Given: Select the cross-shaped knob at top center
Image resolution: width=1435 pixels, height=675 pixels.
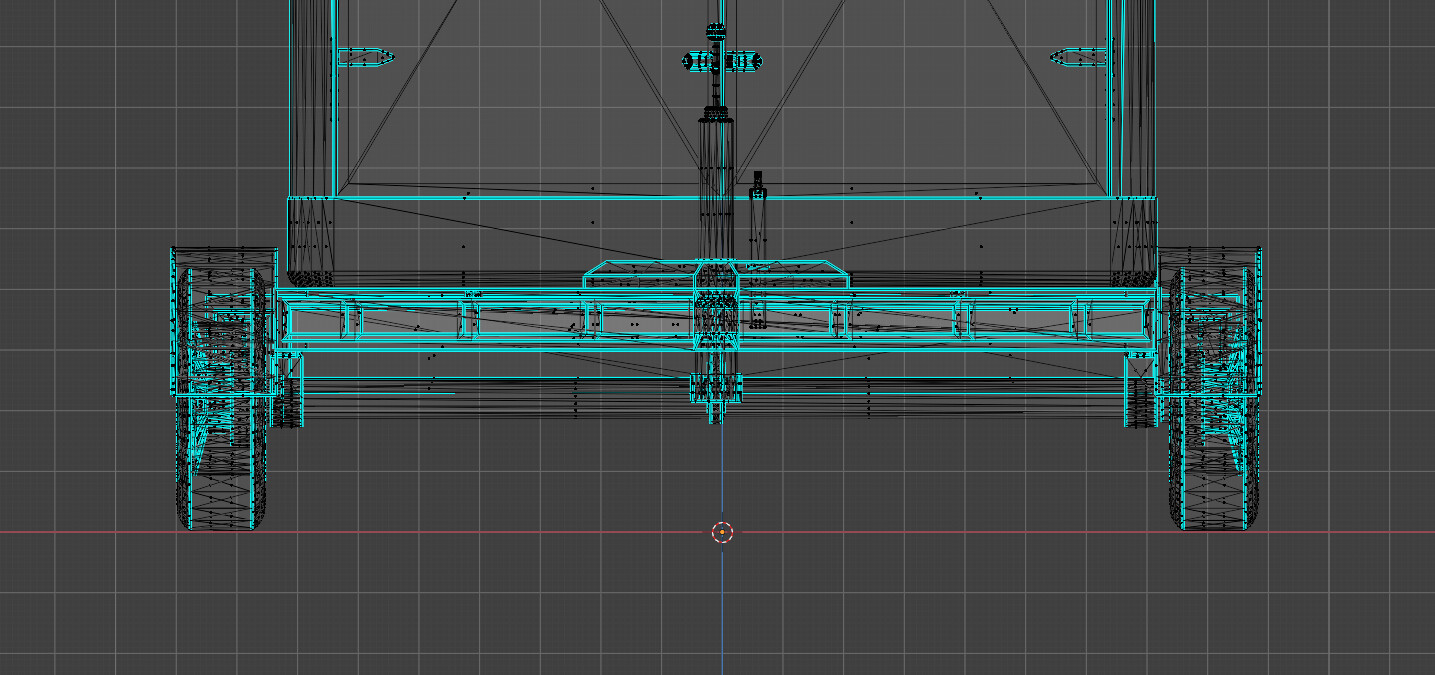Looking at the screenshot, I should point(716,61).
